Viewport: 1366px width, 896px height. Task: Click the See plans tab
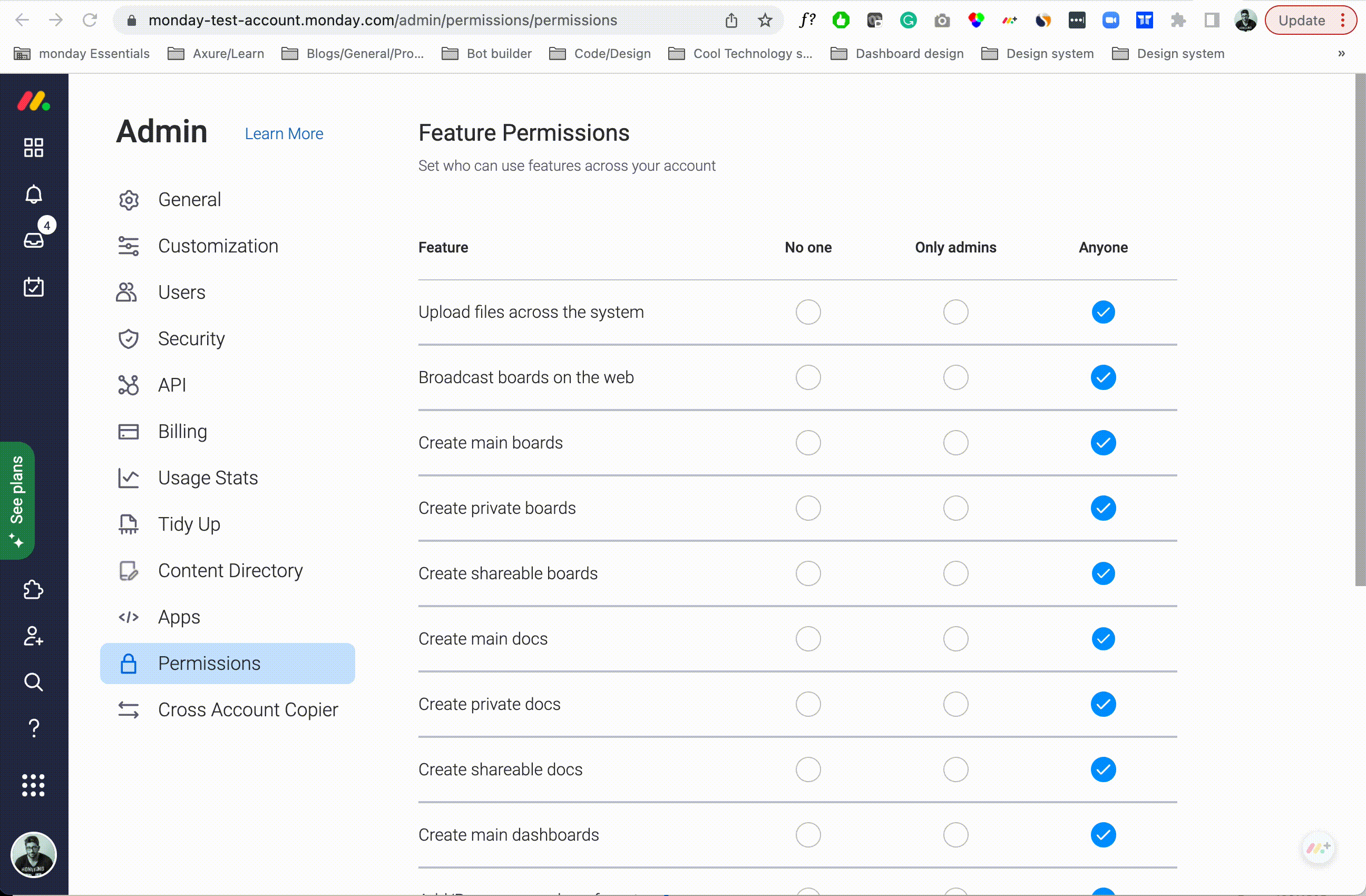tap(17, 501)
